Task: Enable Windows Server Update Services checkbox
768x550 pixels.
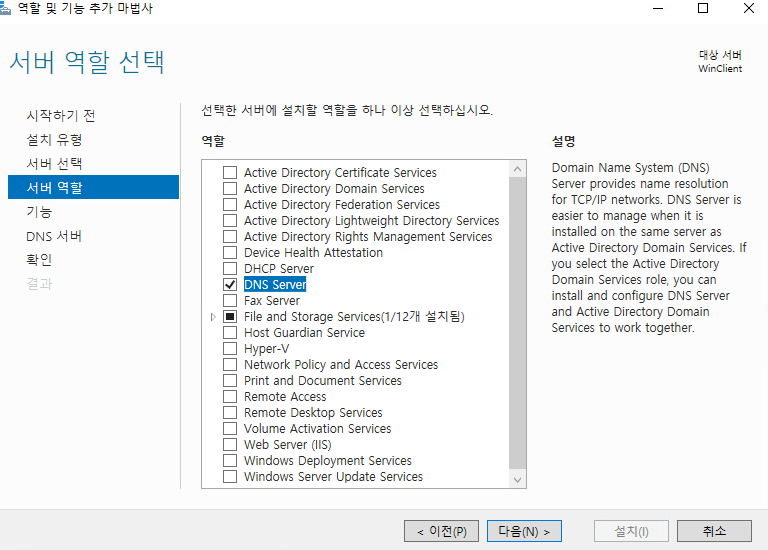Action: pos(230,477)
